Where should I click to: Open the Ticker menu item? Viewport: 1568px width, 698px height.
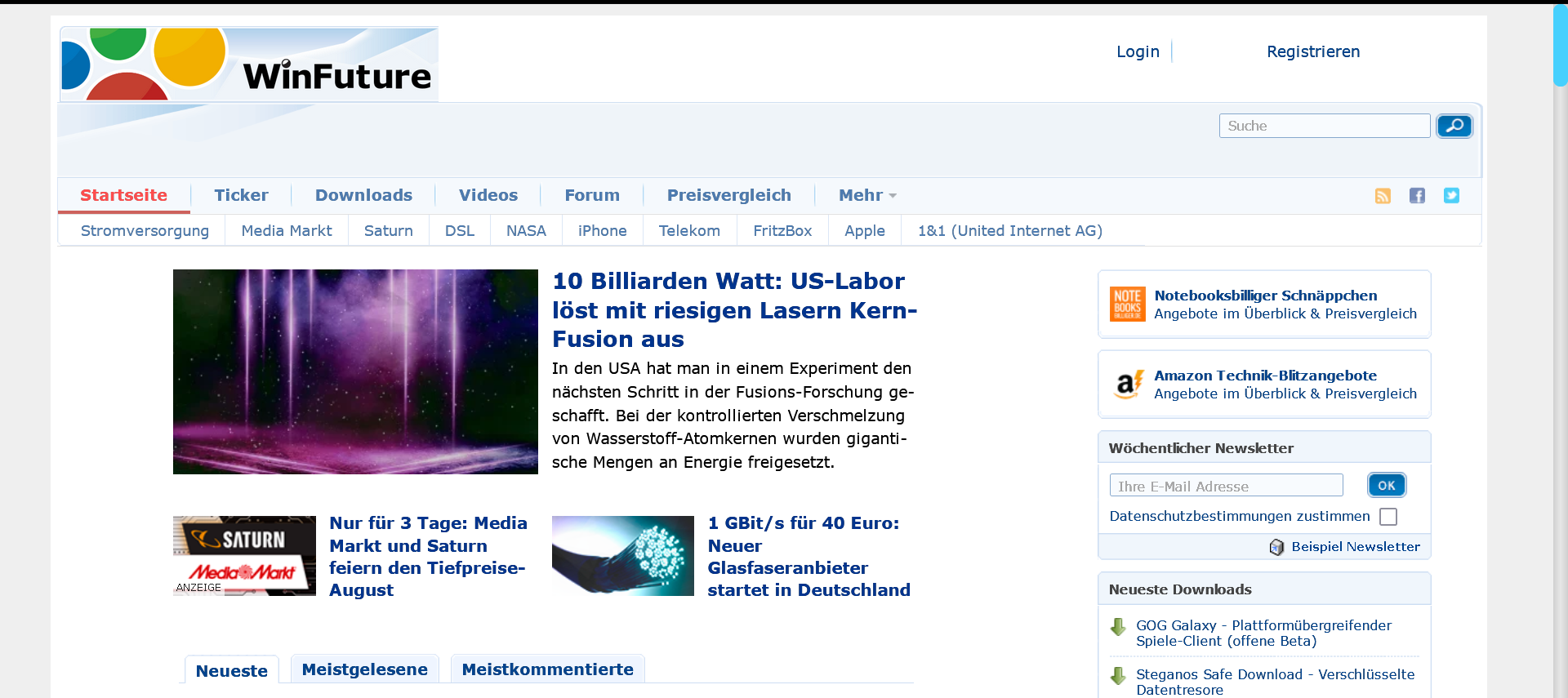point(241,196)
